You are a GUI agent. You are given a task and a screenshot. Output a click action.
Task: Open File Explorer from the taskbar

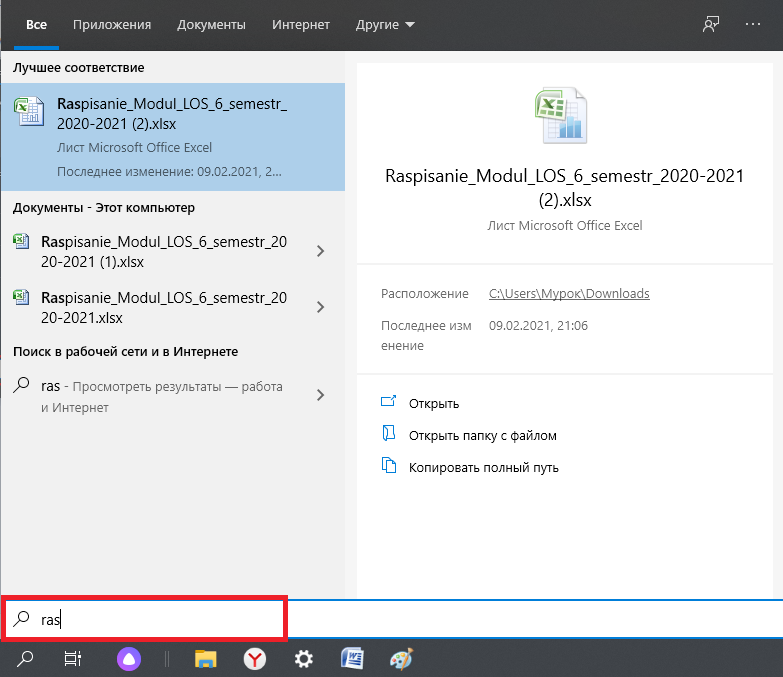coord(205,659)
